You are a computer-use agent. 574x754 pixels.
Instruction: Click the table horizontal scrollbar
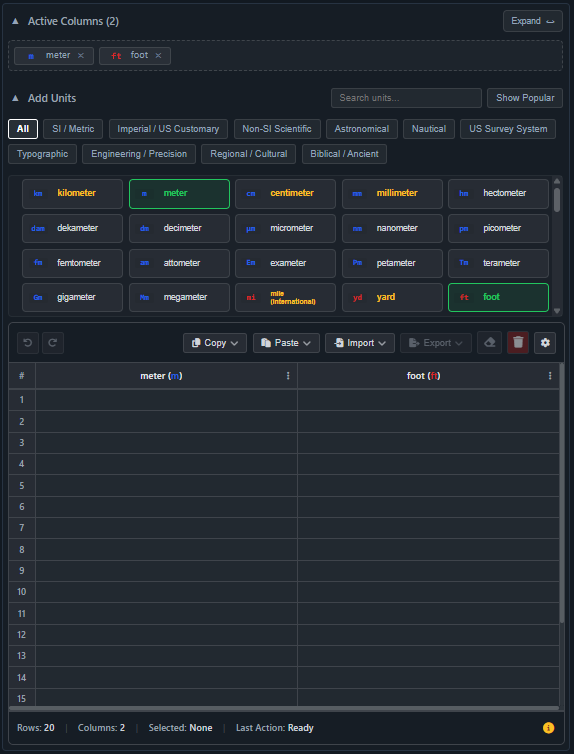point(284,708)
